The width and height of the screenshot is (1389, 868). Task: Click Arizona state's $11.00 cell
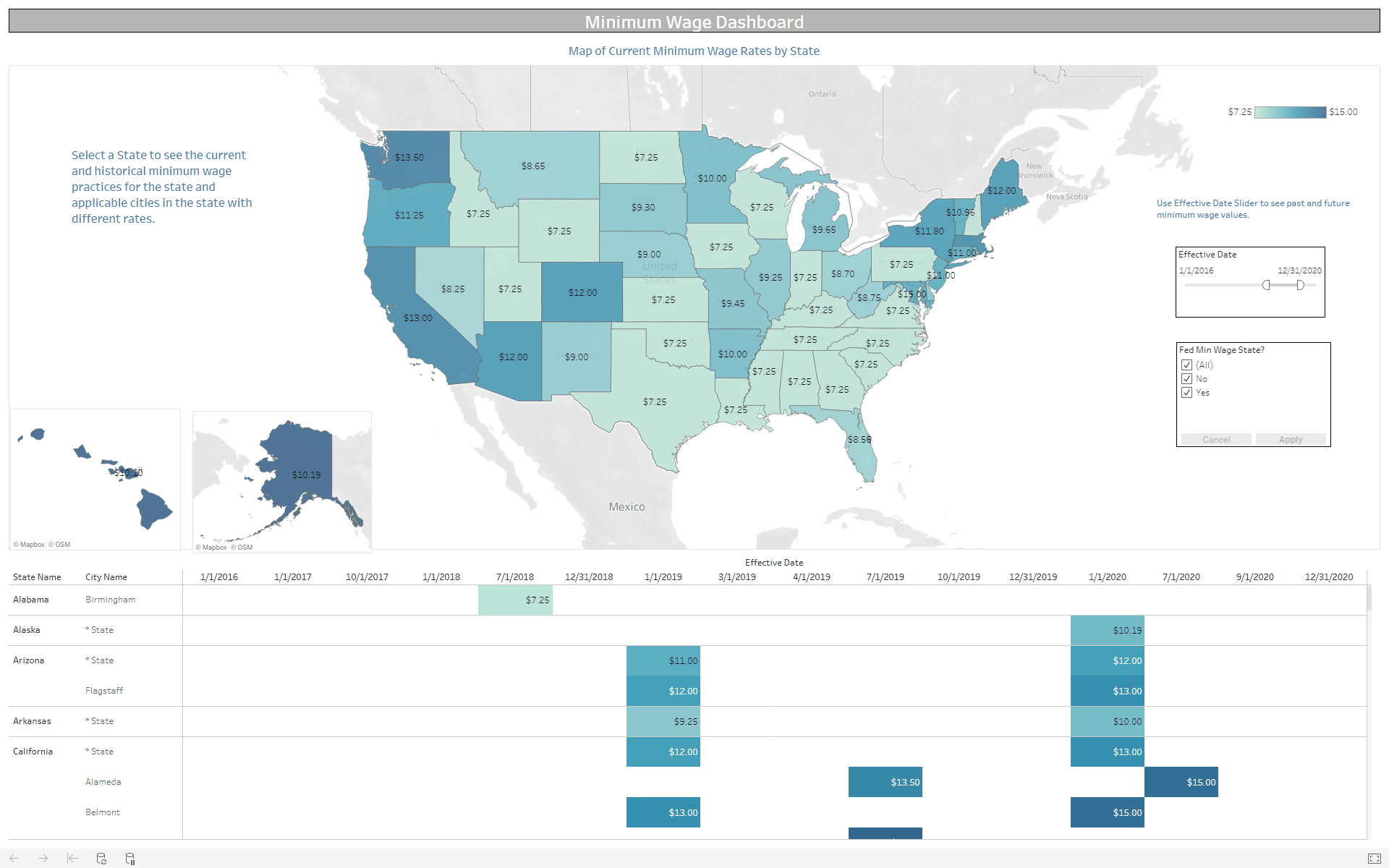(x=663, y=661)
